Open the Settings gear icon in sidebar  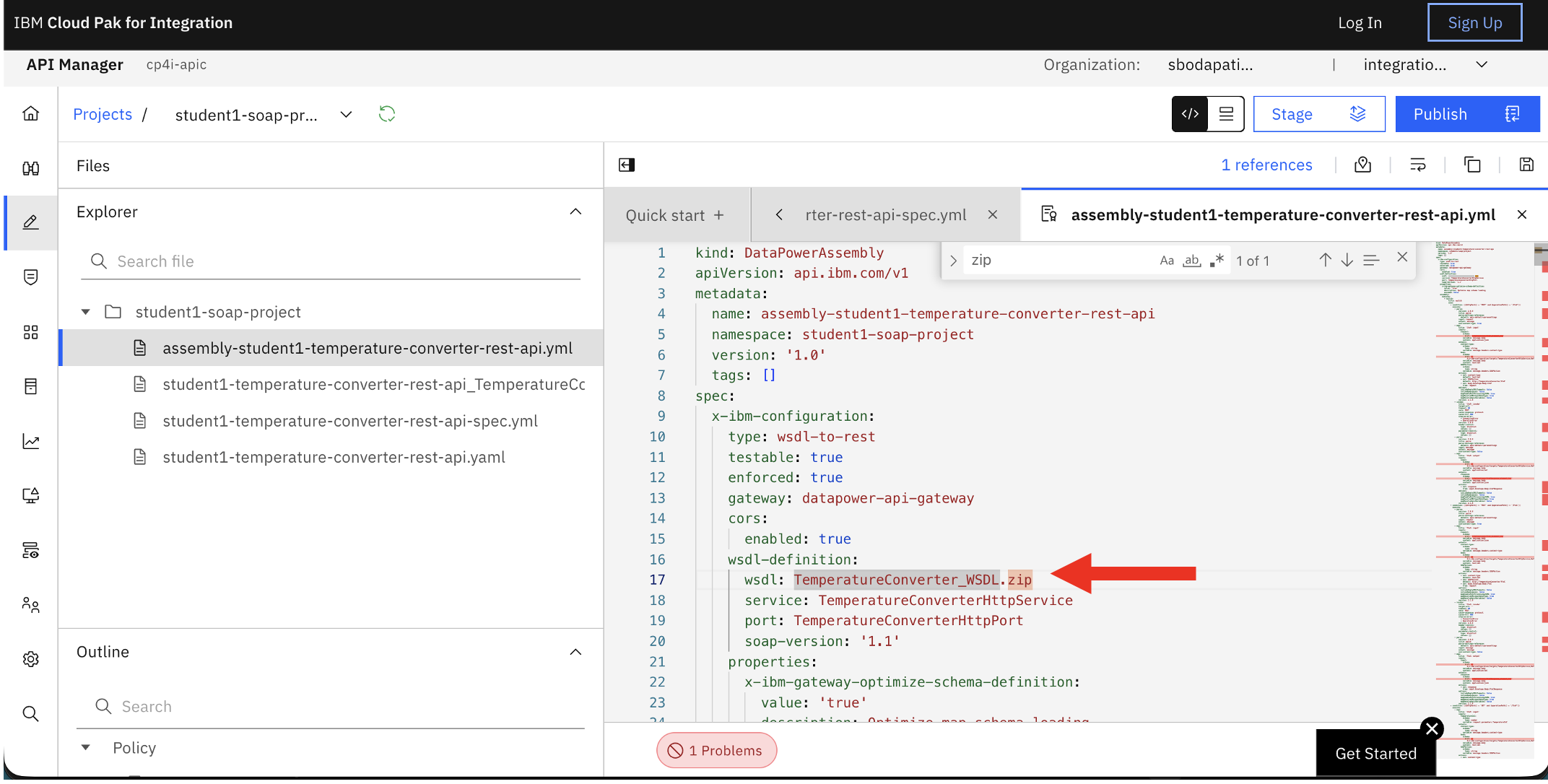coord(30,659)
